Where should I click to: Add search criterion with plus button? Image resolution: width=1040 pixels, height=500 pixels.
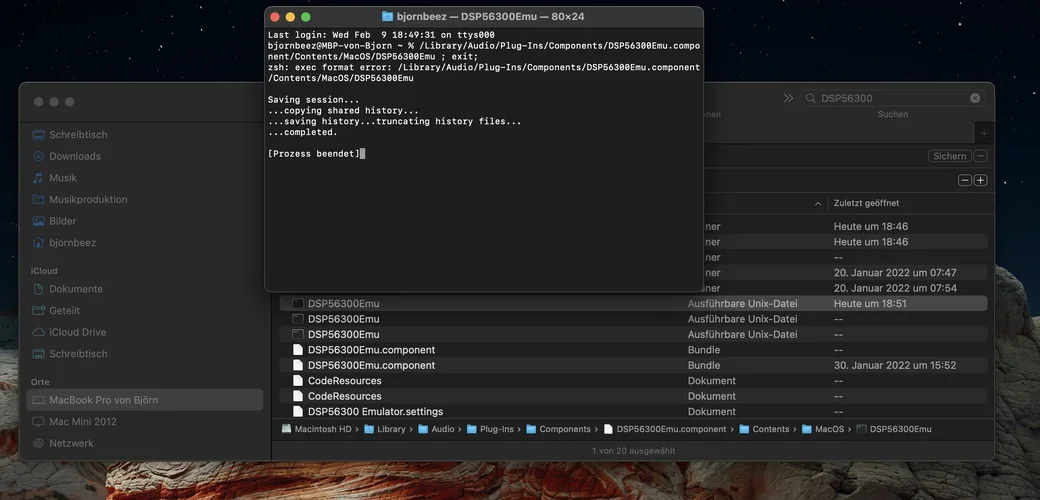980,180
